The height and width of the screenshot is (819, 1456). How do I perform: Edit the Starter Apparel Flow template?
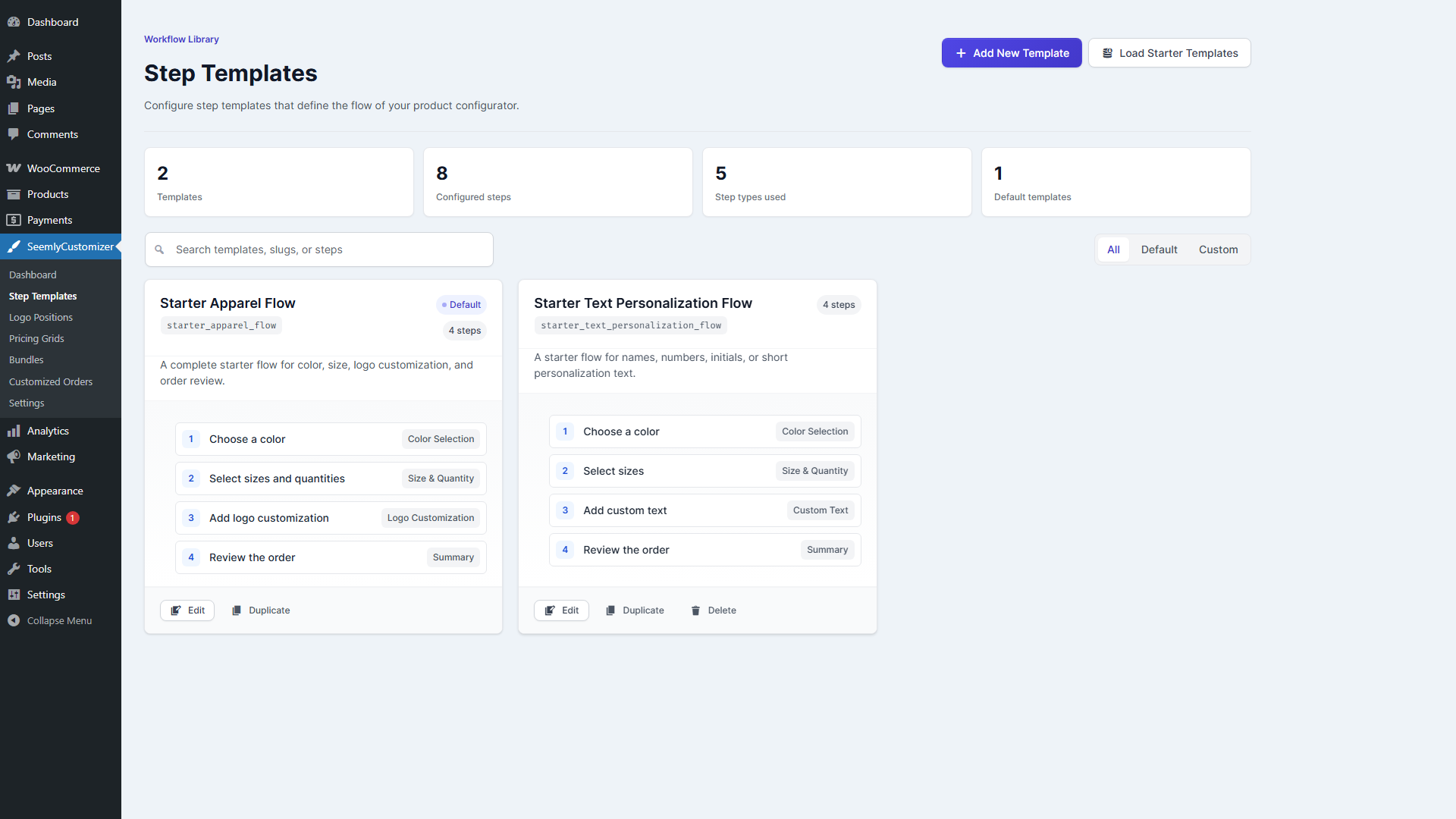[187, 610]
